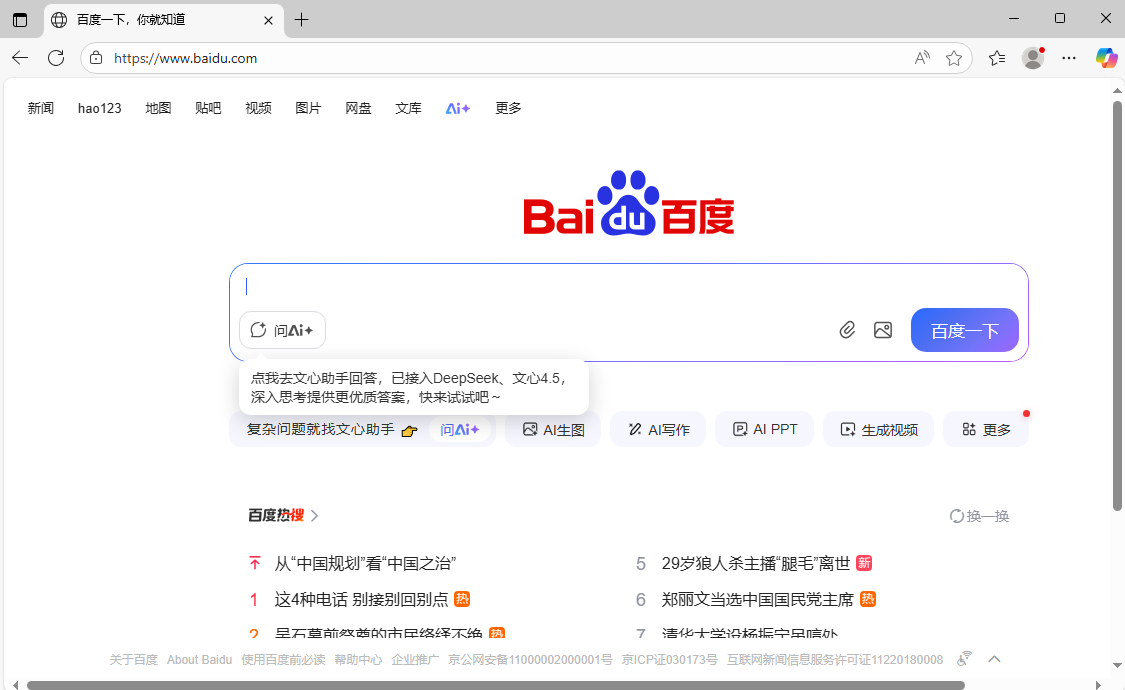Click the 百度一下 search button
The height and width of the screenshot is (690, 1125).
coord(964,330)
